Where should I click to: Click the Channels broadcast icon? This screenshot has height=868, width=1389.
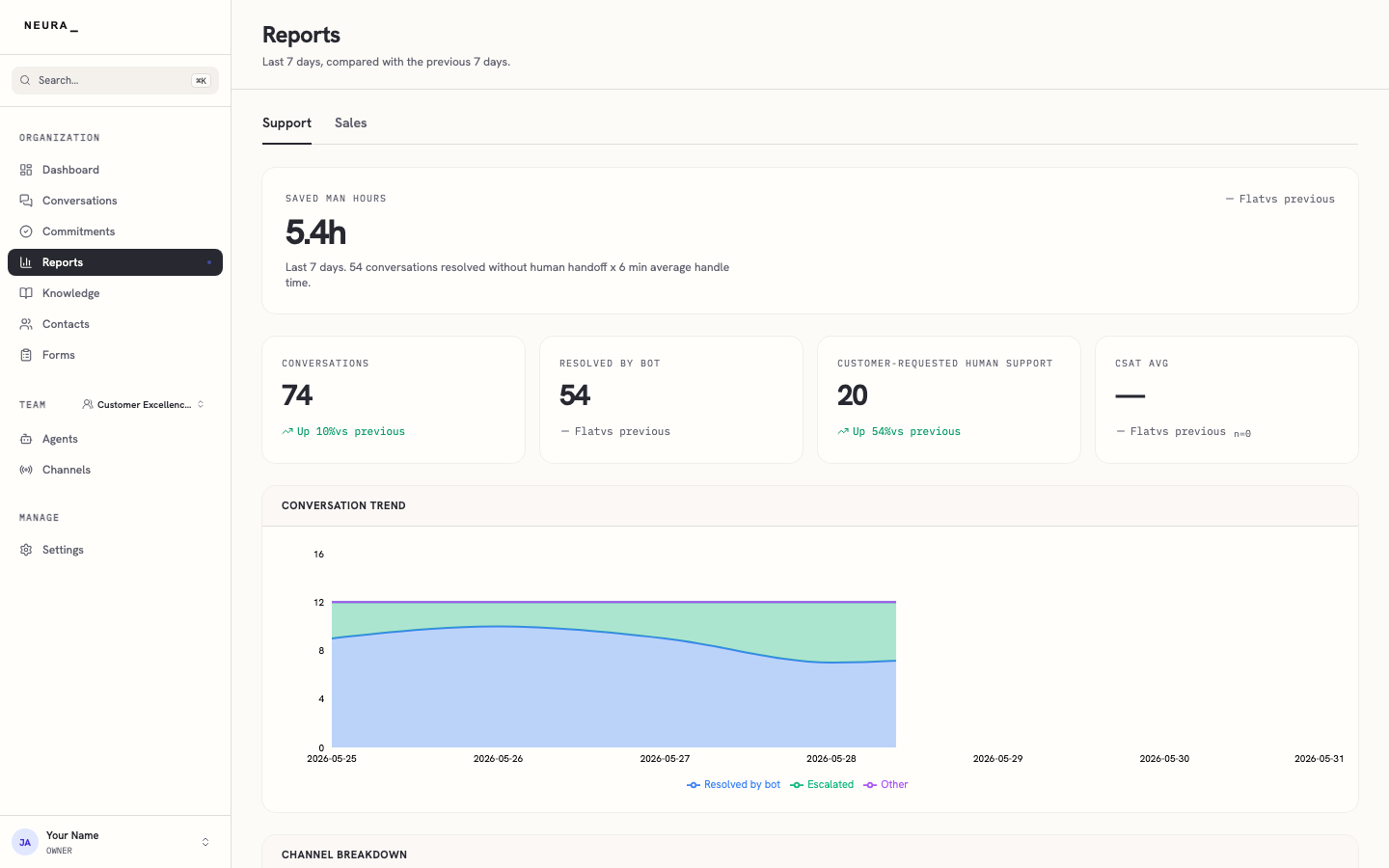(x=26, y=470)
